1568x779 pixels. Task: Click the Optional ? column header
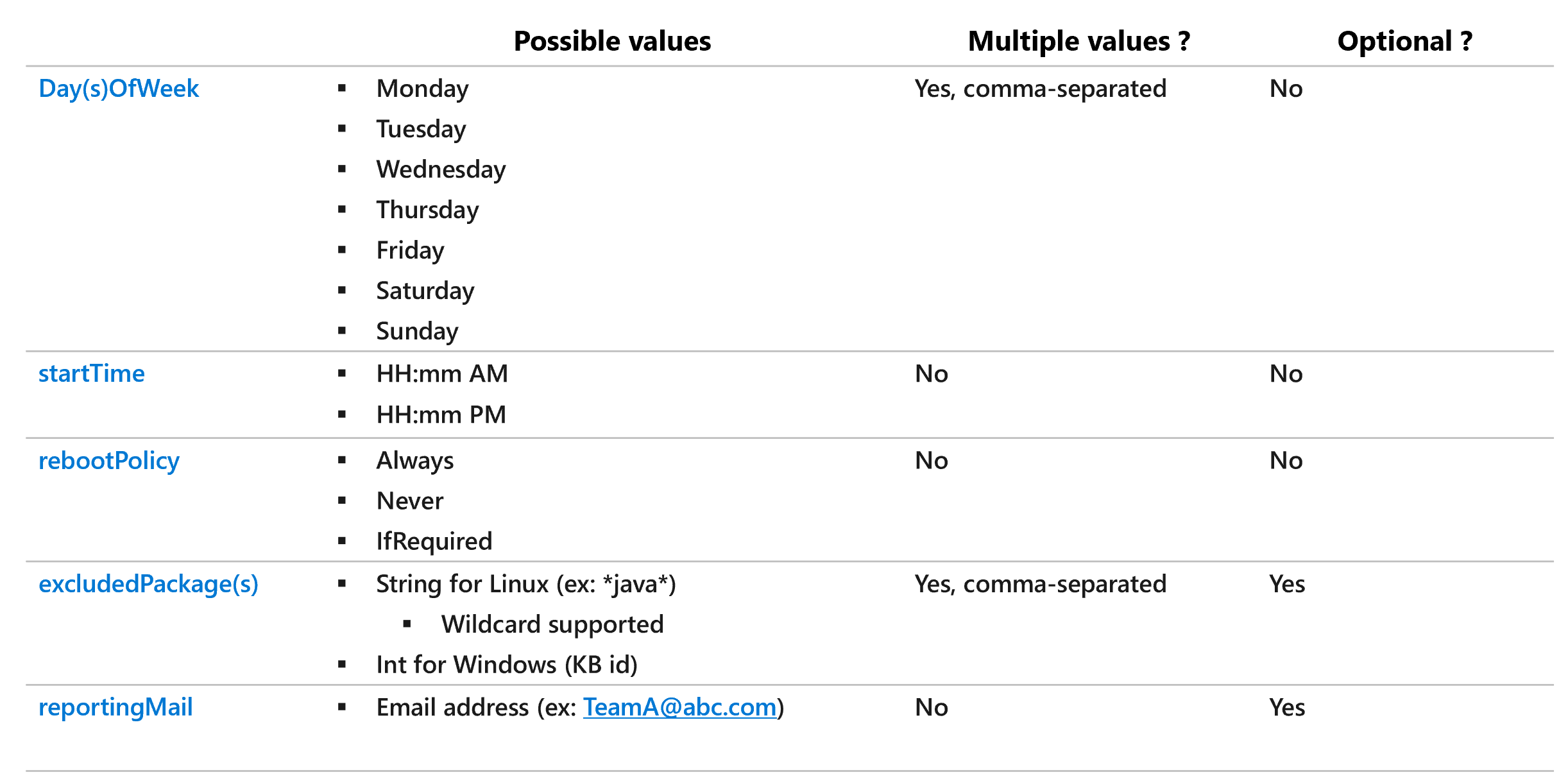(x=1404, y=41)
